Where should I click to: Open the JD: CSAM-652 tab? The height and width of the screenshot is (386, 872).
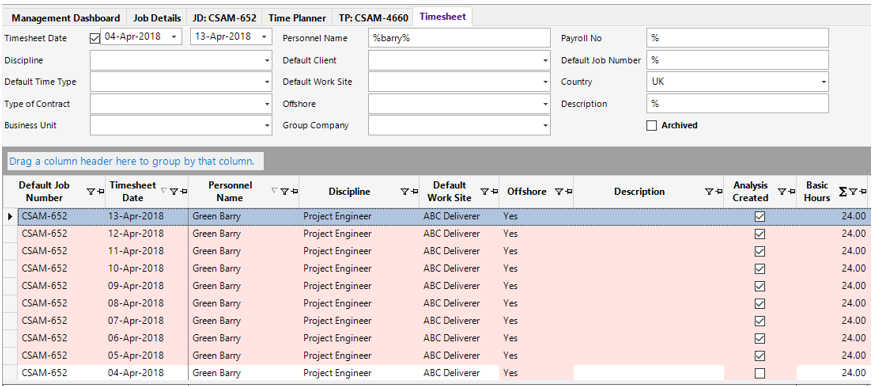point(225,18)
